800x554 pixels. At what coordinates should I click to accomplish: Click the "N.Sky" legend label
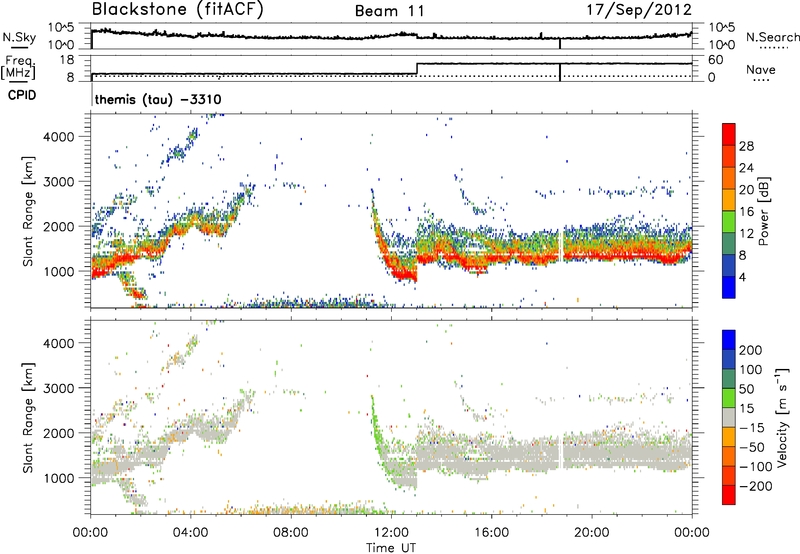pos(19,37)
